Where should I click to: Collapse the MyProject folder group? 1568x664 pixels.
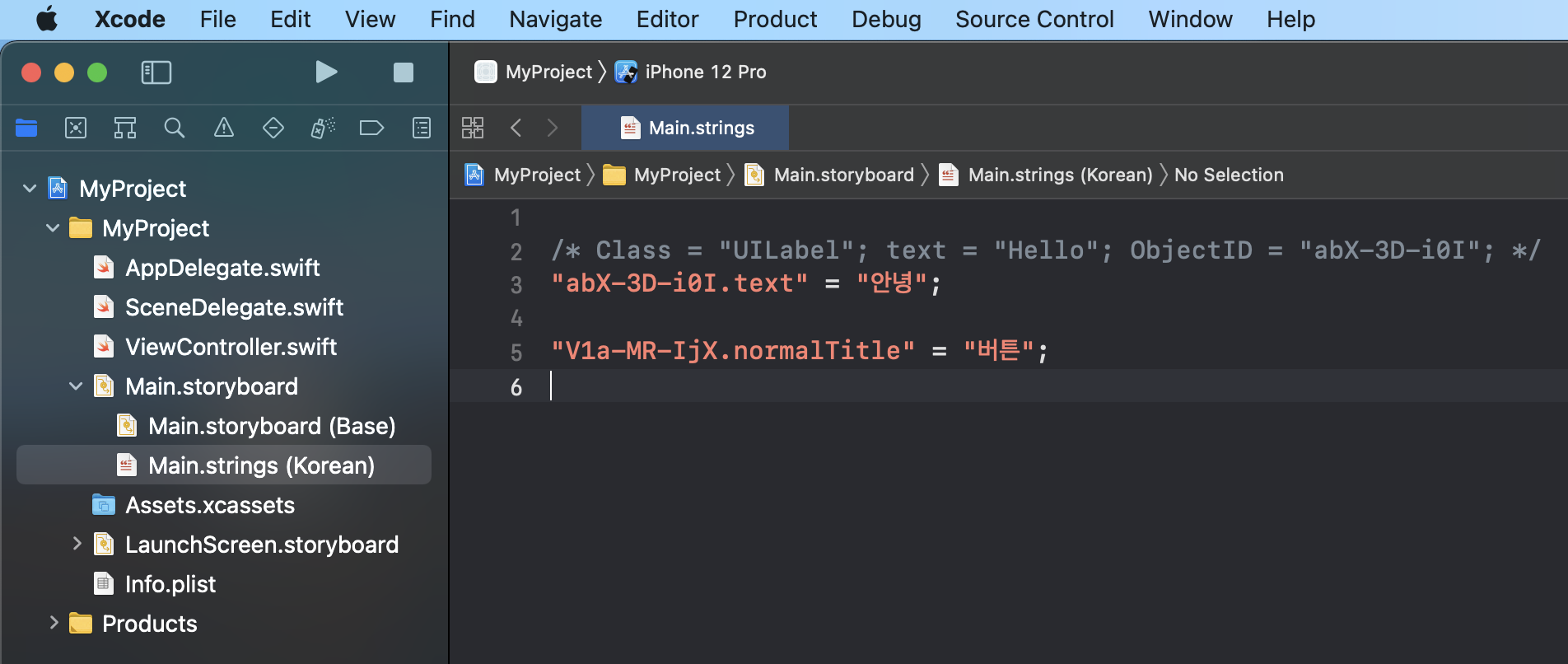coord(53,228)
